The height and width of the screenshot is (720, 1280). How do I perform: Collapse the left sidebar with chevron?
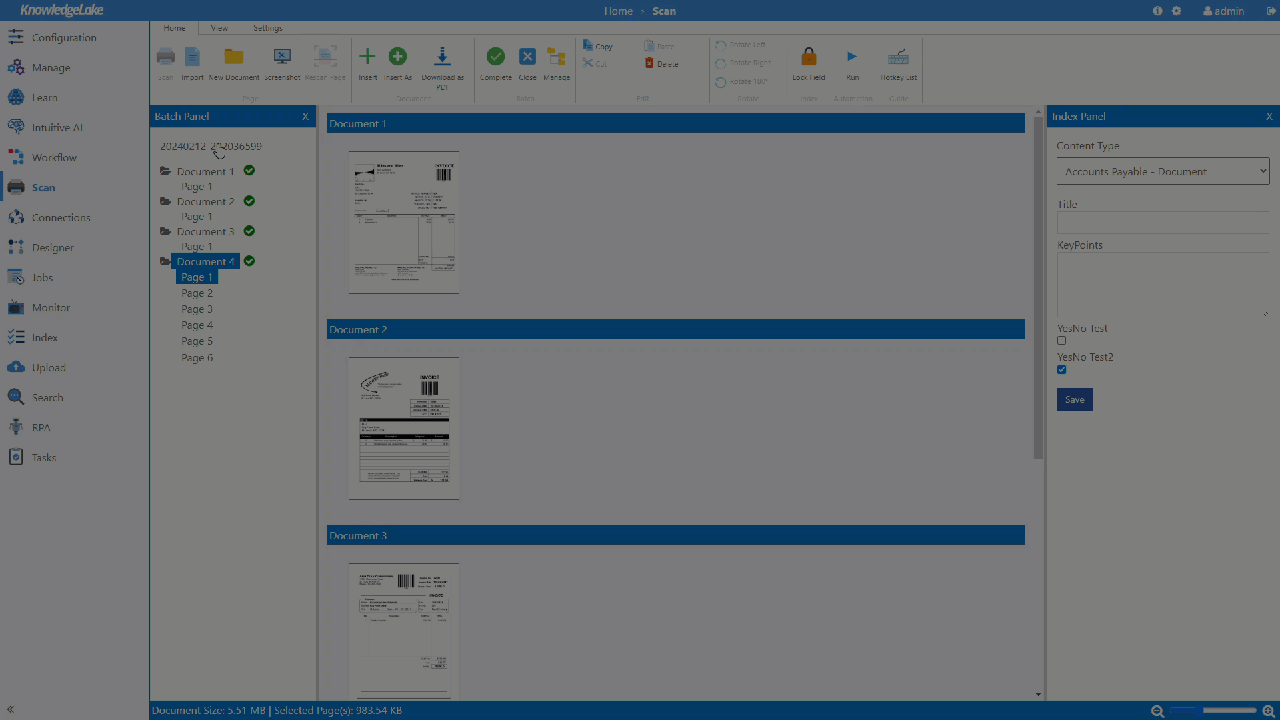(10, 710)
